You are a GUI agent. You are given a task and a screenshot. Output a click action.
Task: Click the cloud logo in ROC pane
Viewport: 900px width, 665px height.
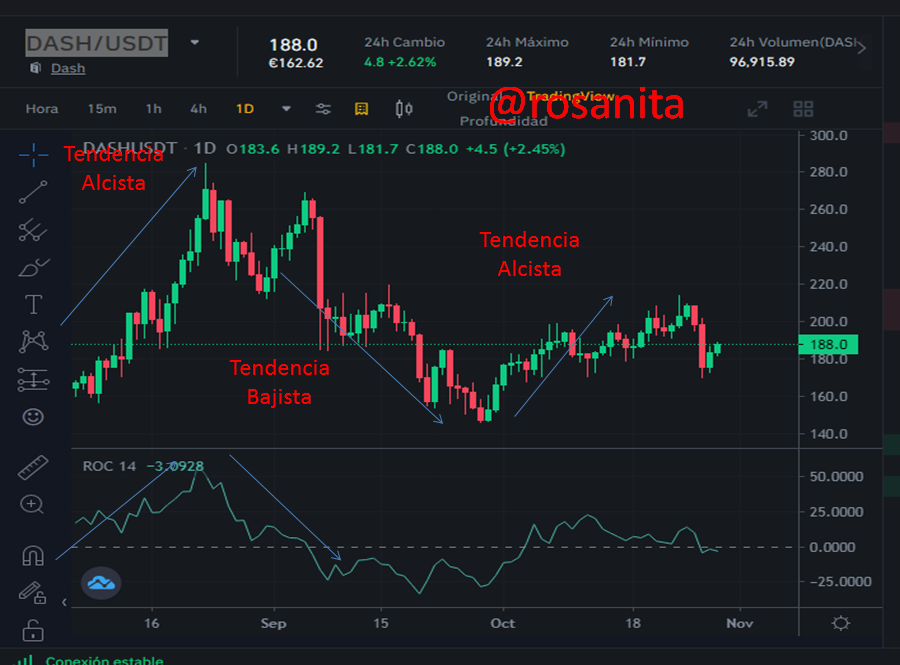(101, 583)
